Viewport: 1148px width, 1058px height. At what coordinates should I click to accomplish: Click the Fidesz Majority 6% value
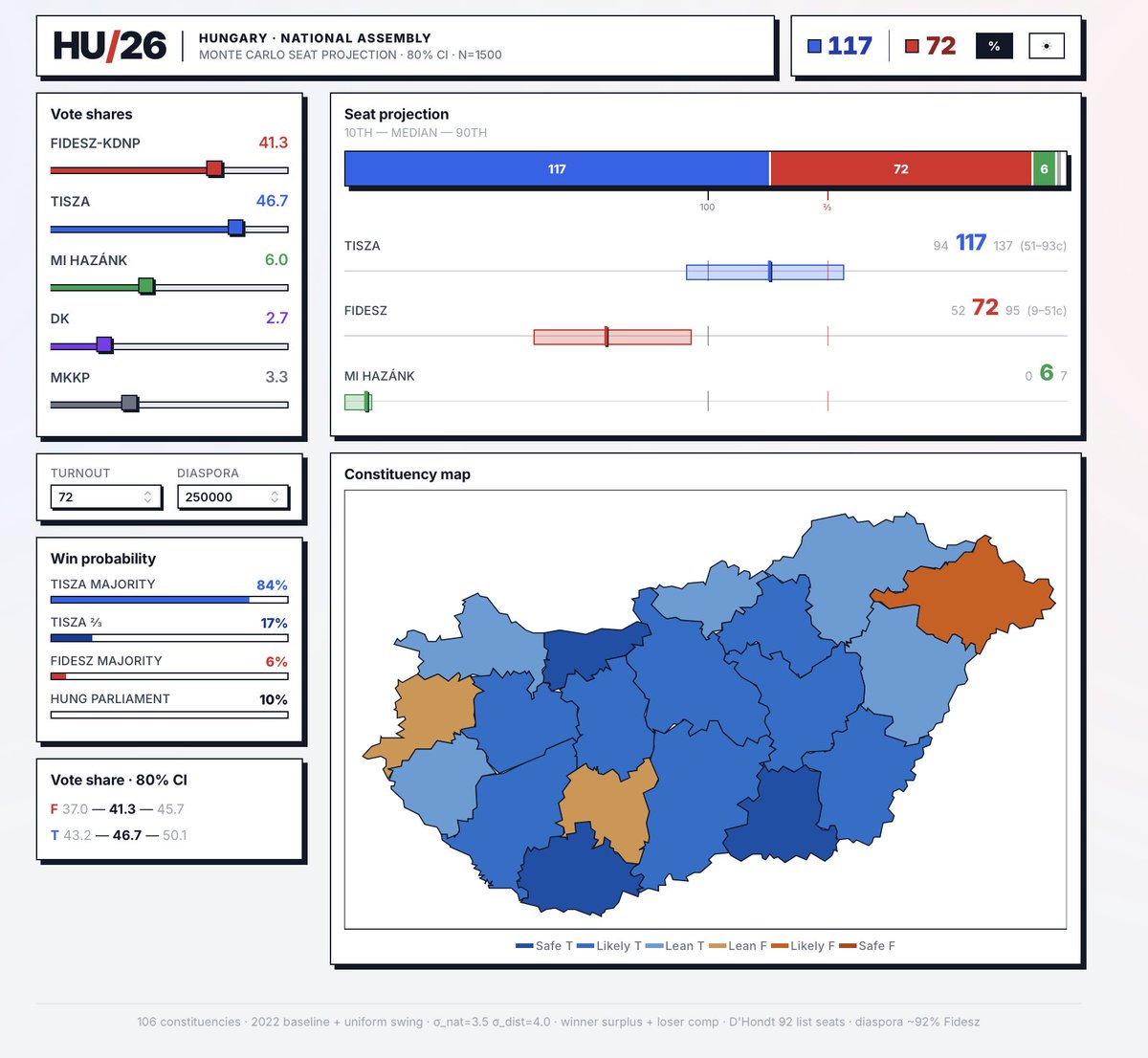[276, 661]
